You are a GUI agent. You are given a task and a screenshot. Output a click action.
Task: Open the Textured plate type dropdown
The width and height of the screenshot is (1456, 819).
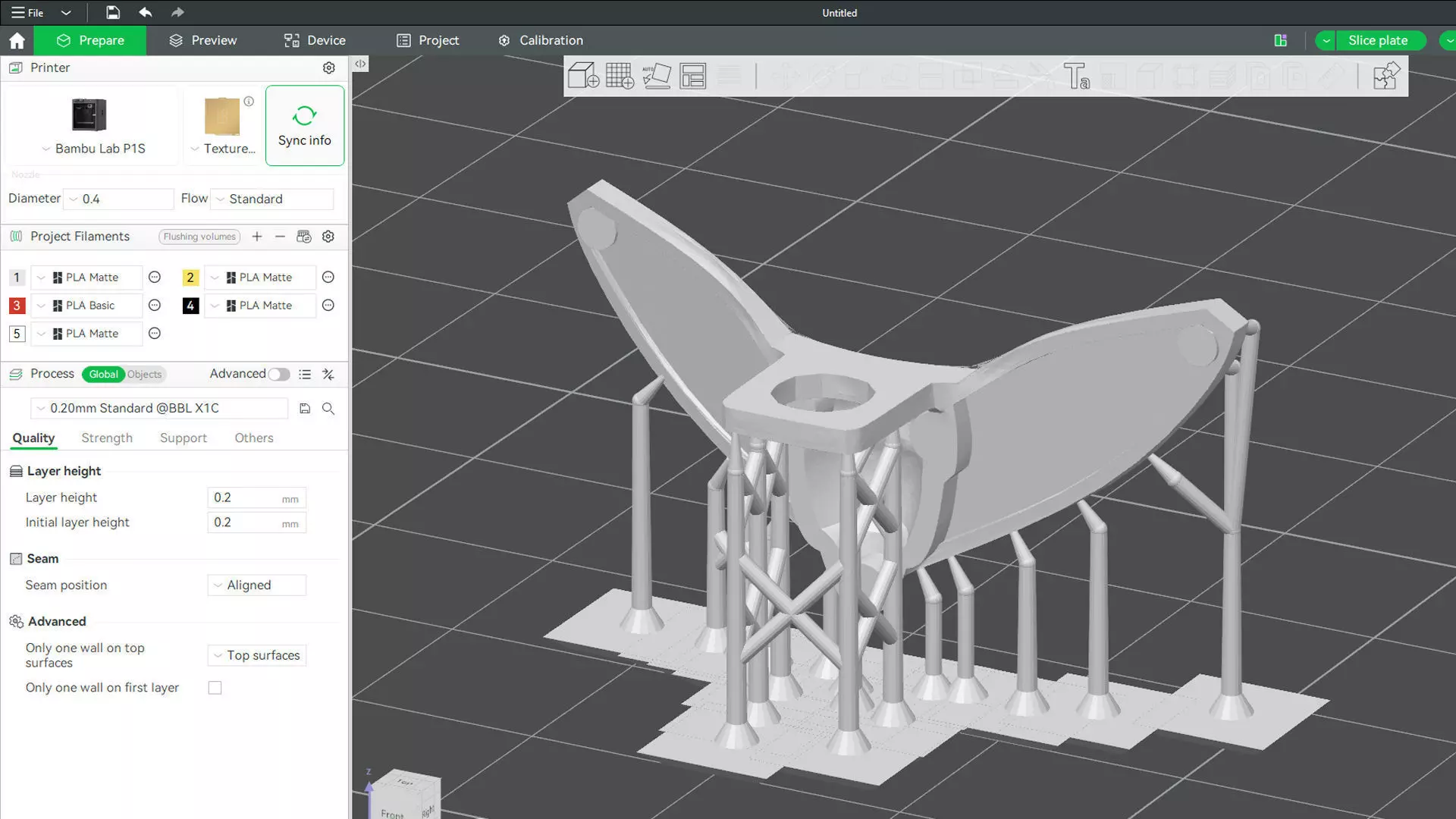tap(223, 149)
